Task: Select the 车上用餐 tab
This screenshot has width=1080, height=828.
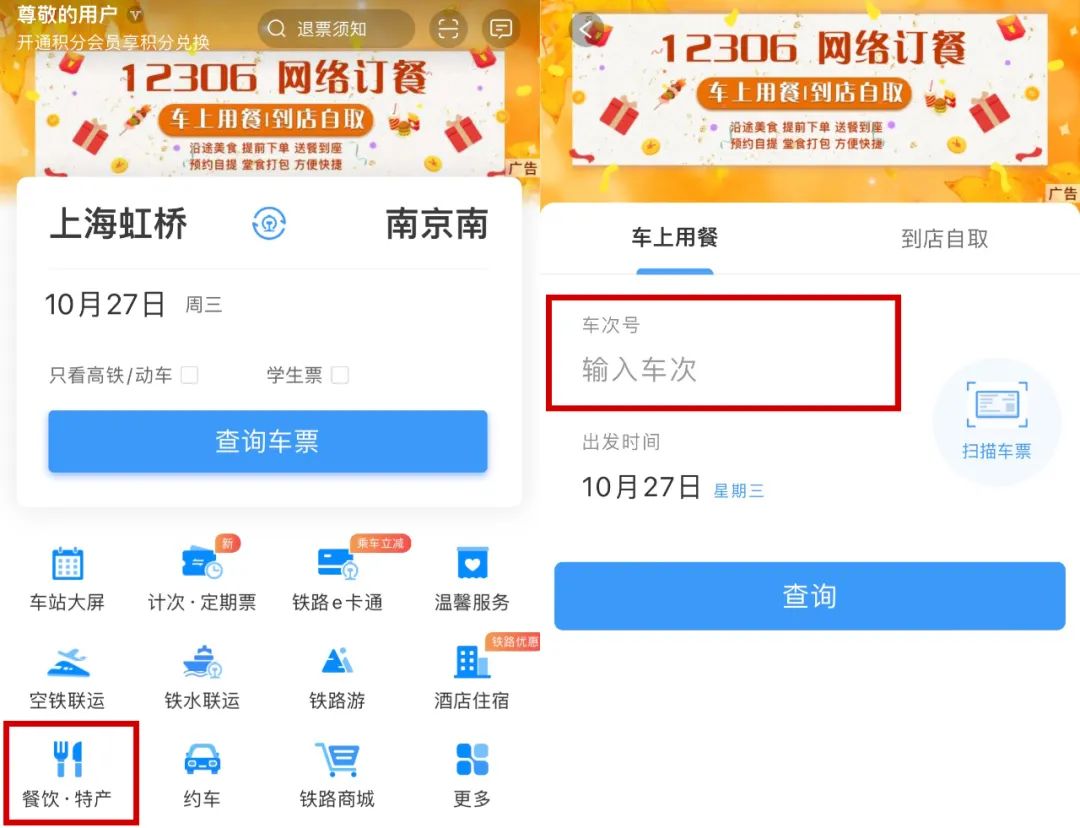Action: 674,238
